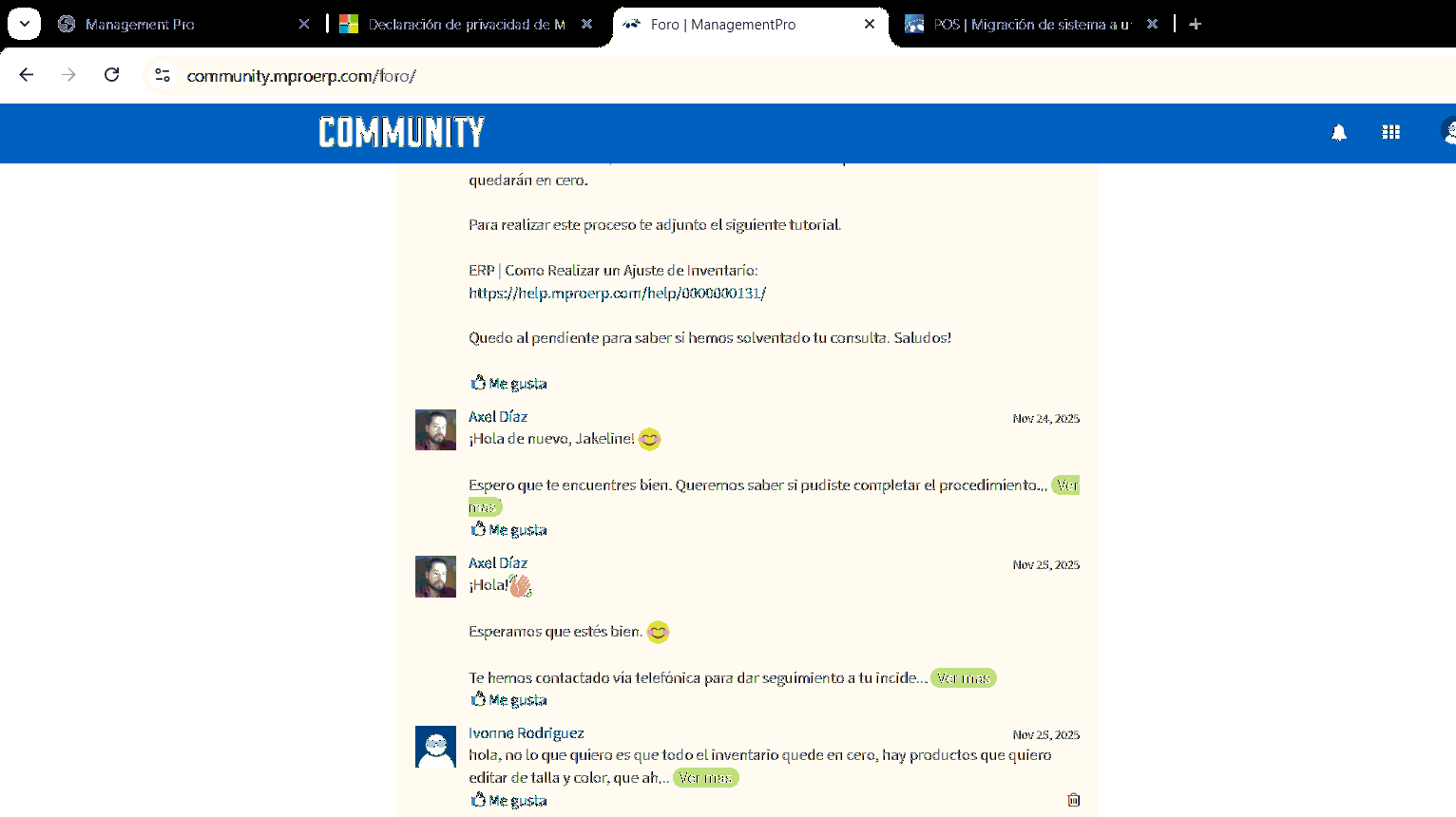The width and height of the screenshot is (1456, 817).
Task: Delete Ivonne Rodriguez's comment with trash icon
Action: 1073,800
